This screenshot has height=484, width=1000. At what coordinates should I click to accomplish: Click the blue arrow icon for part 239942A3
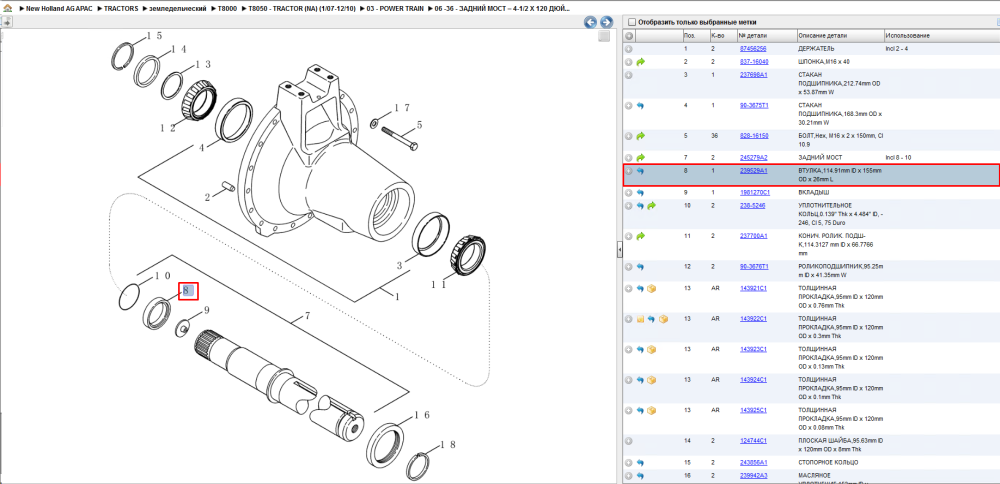pos(640,476)
